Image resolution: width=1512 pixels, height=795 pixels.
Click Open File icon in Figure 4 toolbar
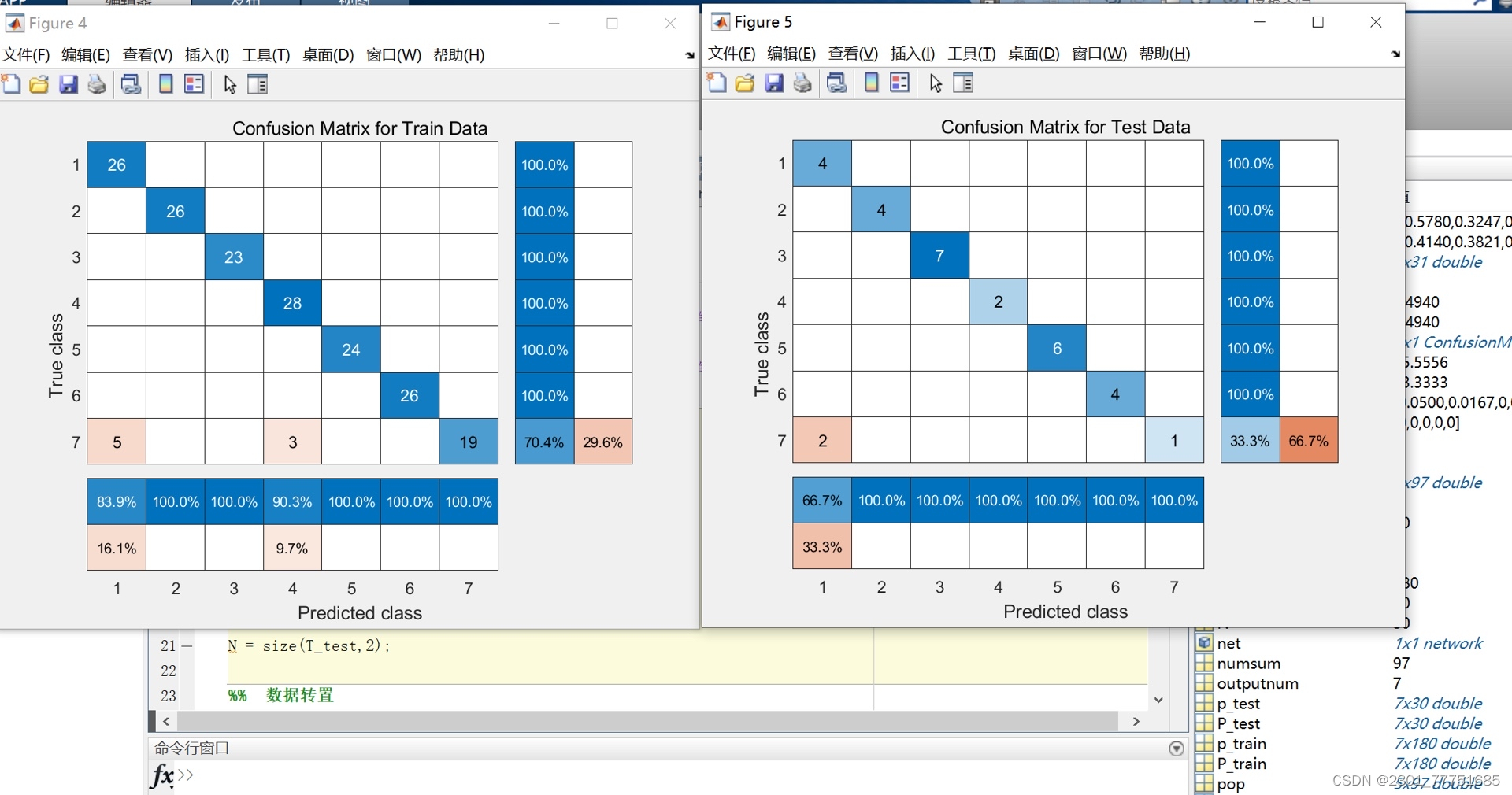tap(39, 84)
